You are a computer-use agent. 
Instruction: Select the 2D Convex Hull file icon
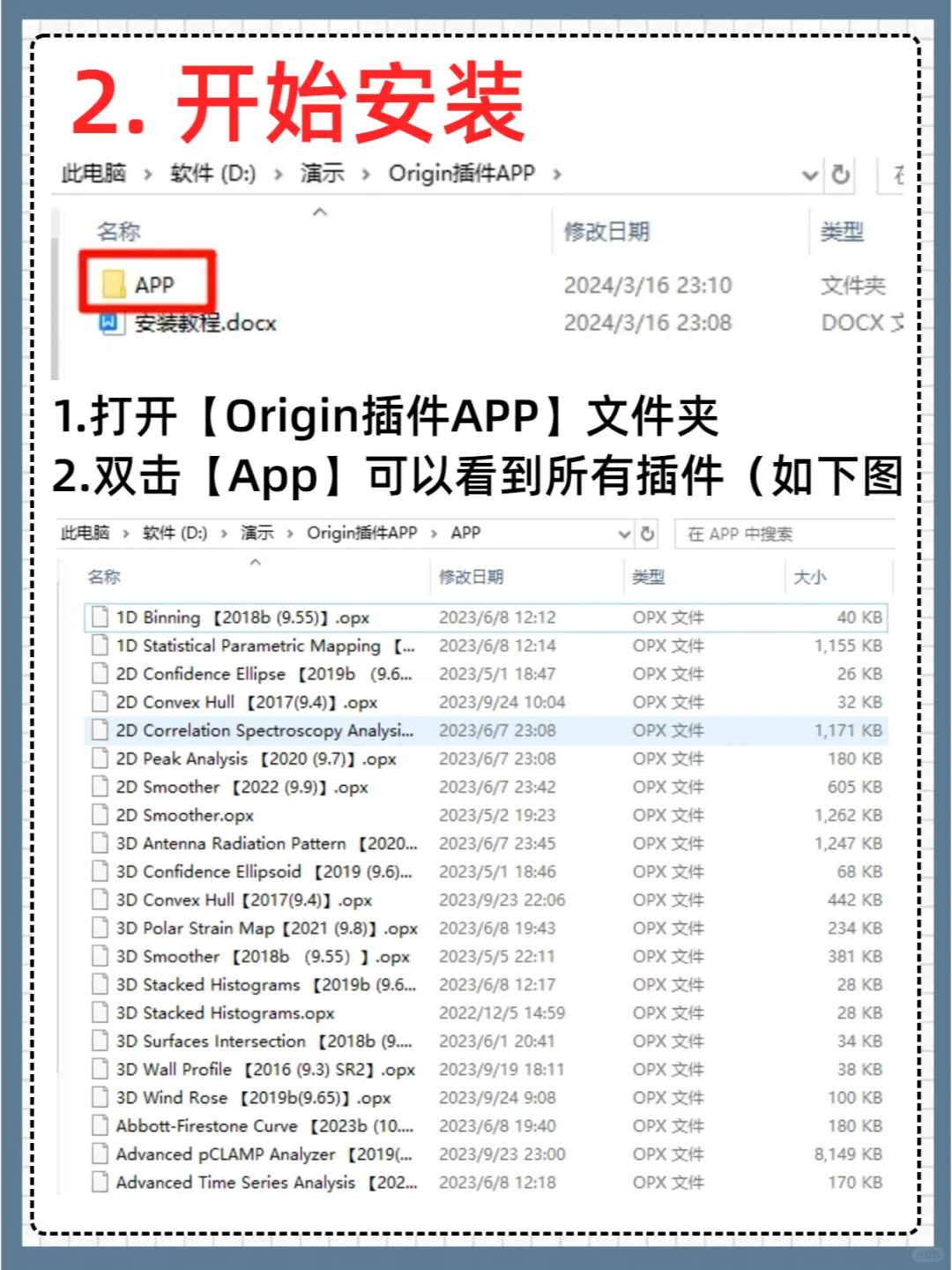99,702
